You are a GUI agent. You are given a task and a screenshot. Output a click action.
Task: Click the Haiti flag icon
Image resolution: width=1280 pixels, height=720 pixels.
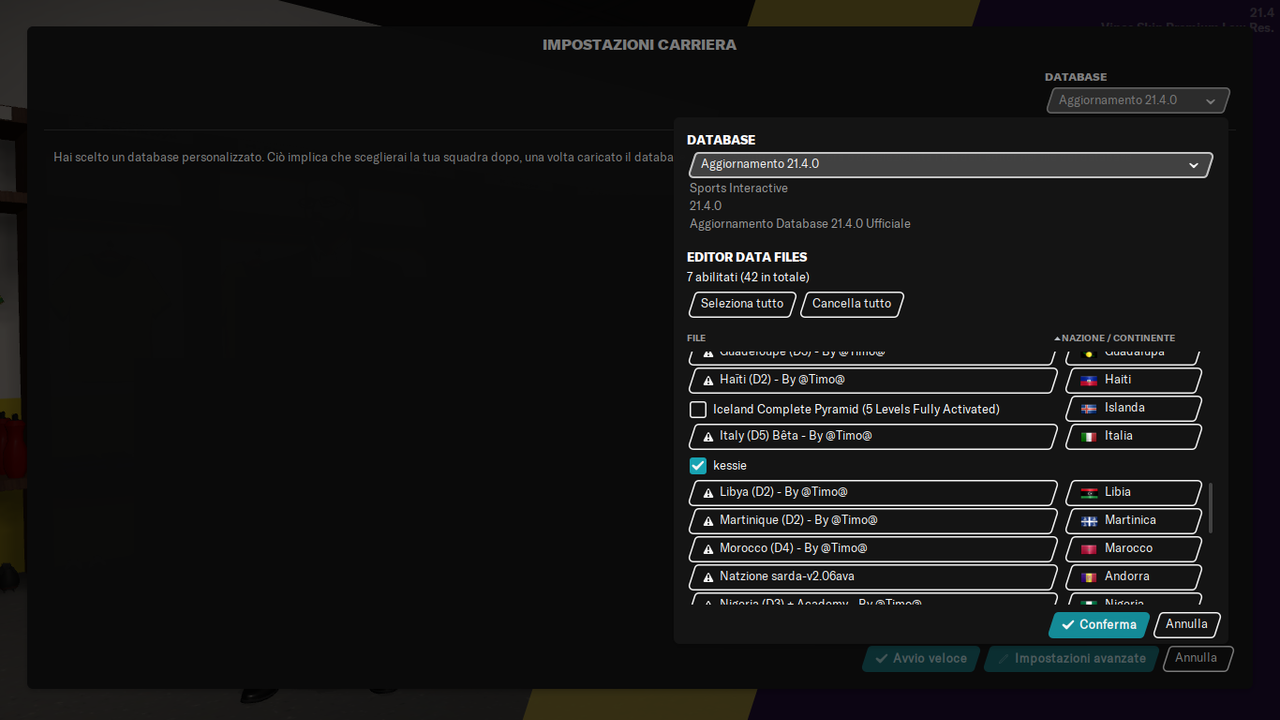(x=1091, y=380)
